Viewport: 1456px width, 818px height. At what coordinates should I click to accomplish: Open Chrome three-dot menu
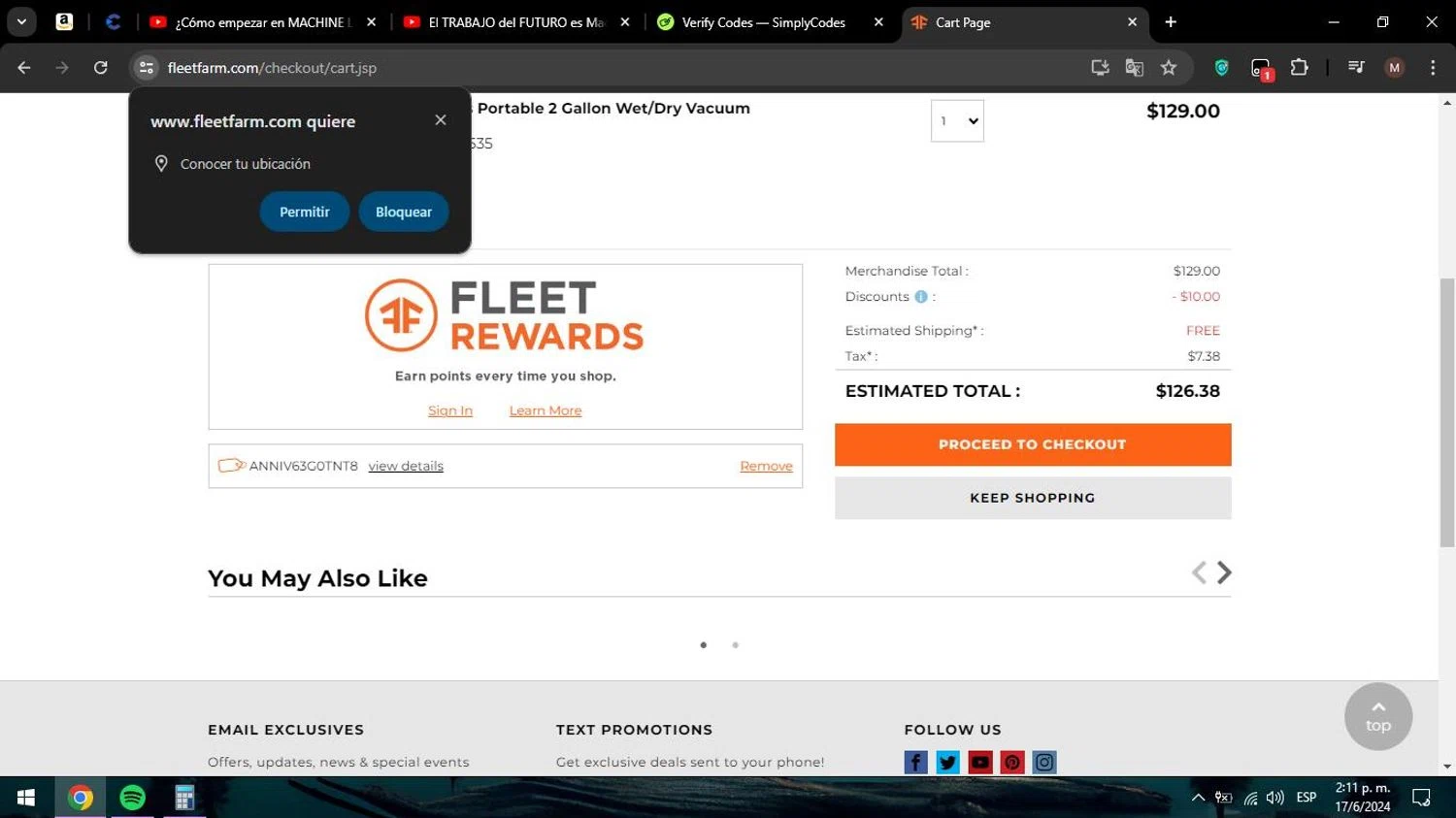1433,67
